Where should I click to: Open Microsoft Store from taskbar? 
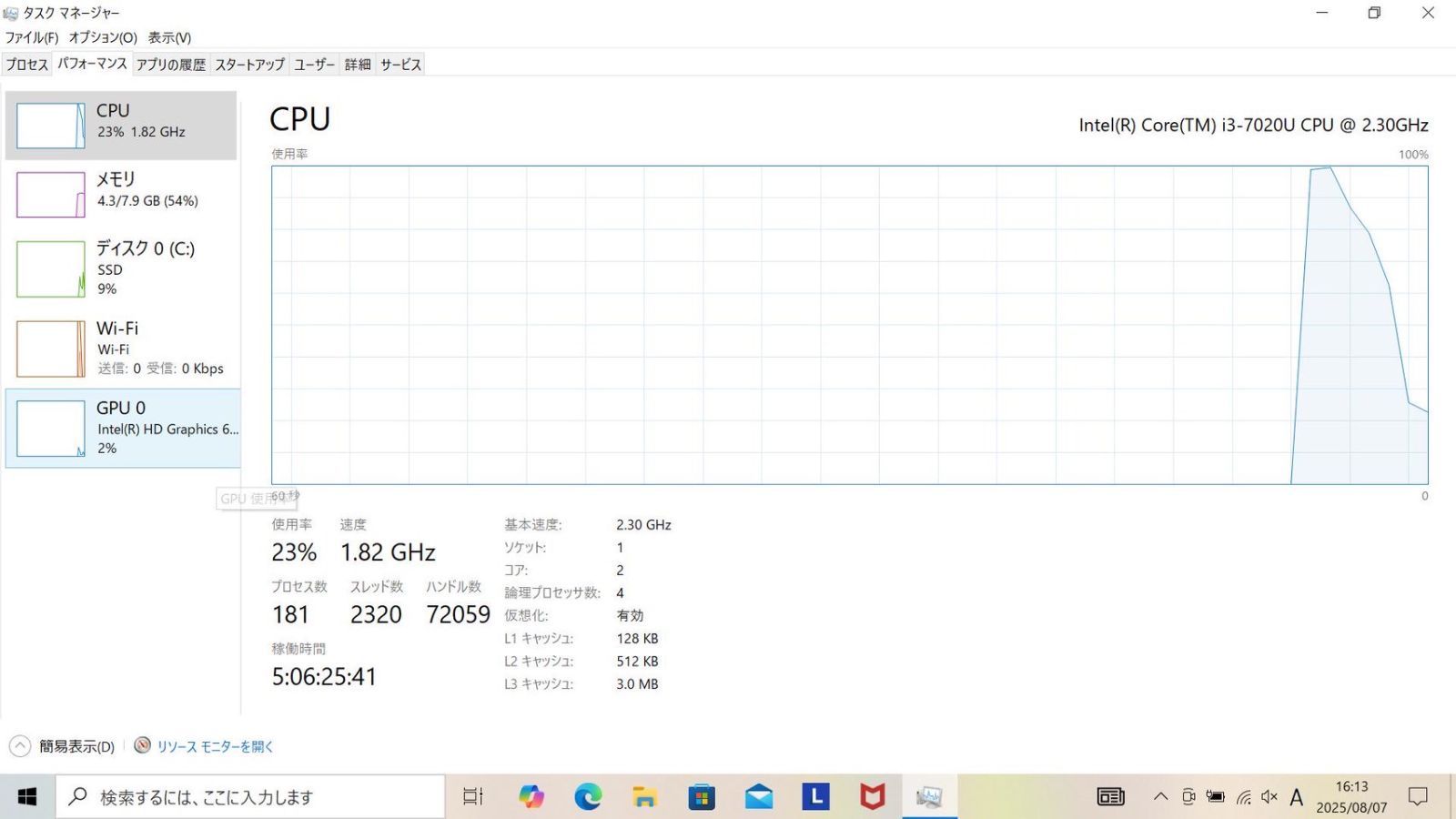(702, 797)
